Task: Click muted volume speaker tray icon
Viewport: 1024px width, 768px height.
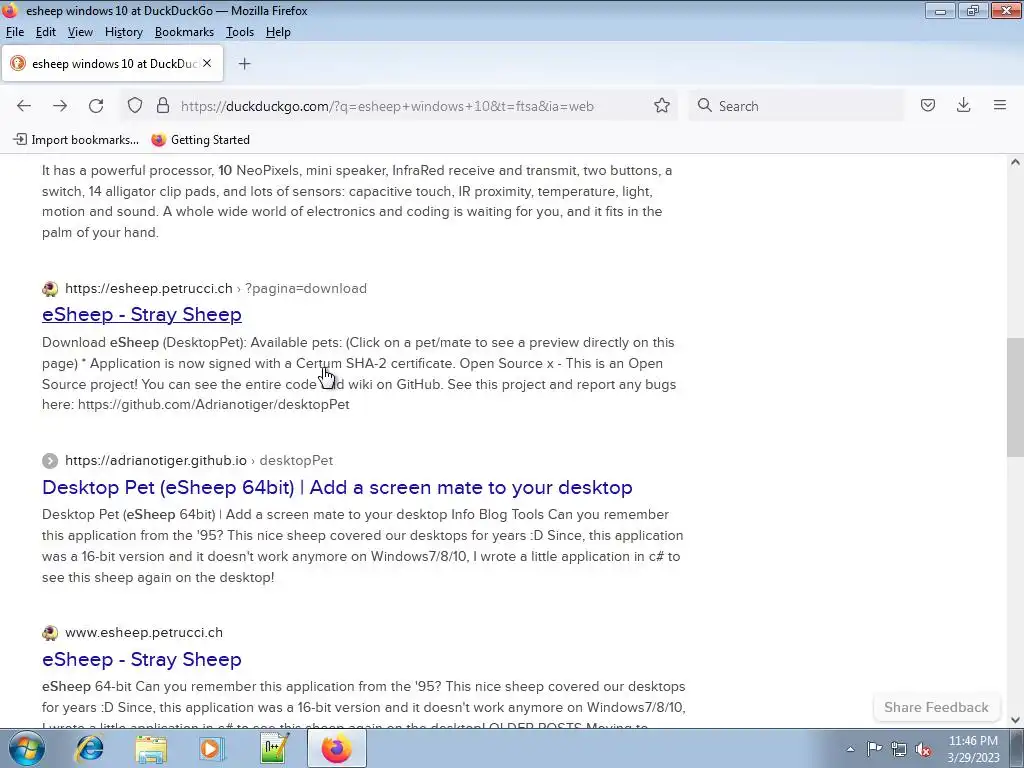Action: (x=923, y=749)
